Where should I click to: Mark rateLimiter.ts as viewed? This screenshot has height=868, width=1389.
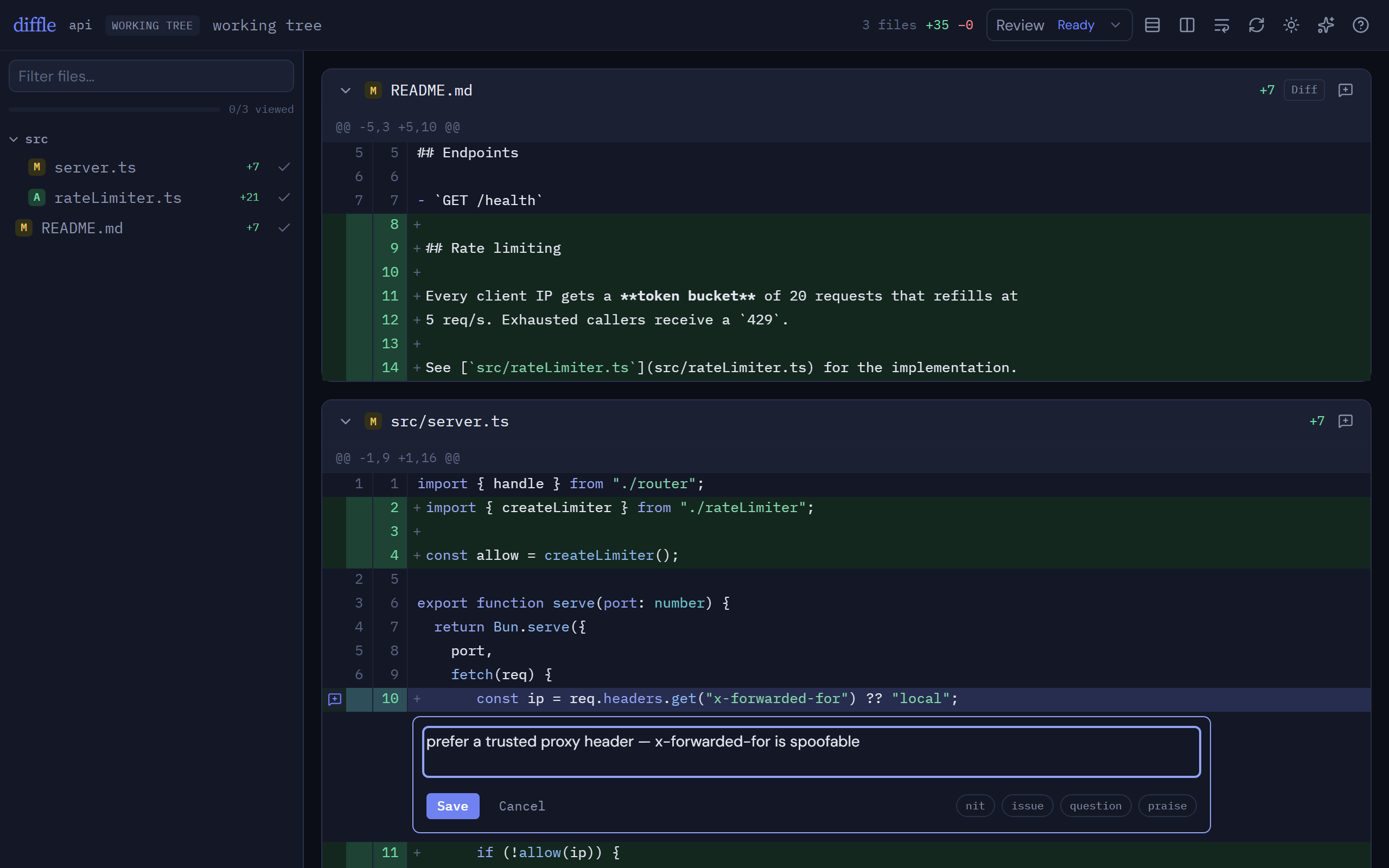pyautogui.click(x=284, y=197)
